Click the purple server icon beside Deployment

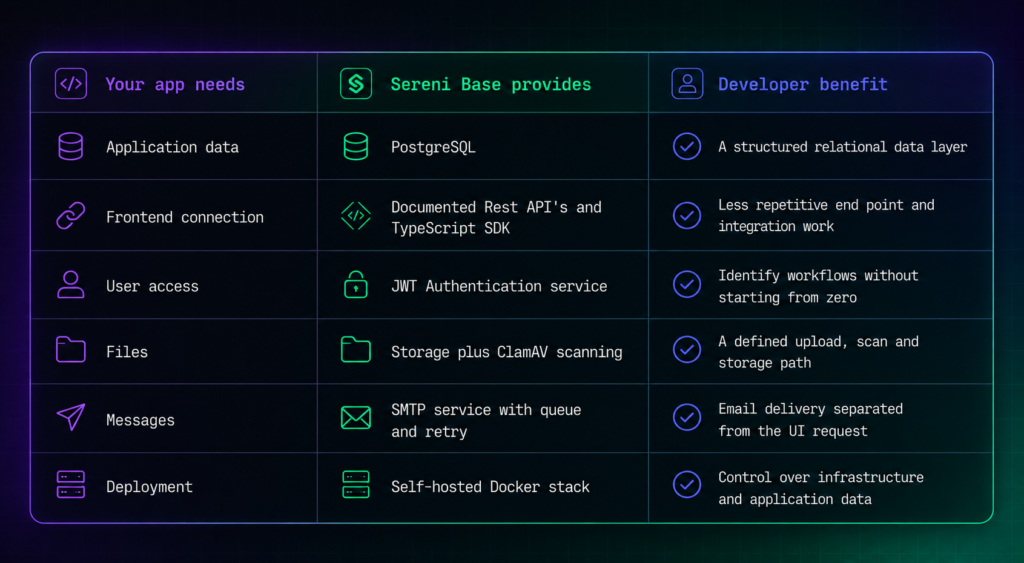[71, 485]
